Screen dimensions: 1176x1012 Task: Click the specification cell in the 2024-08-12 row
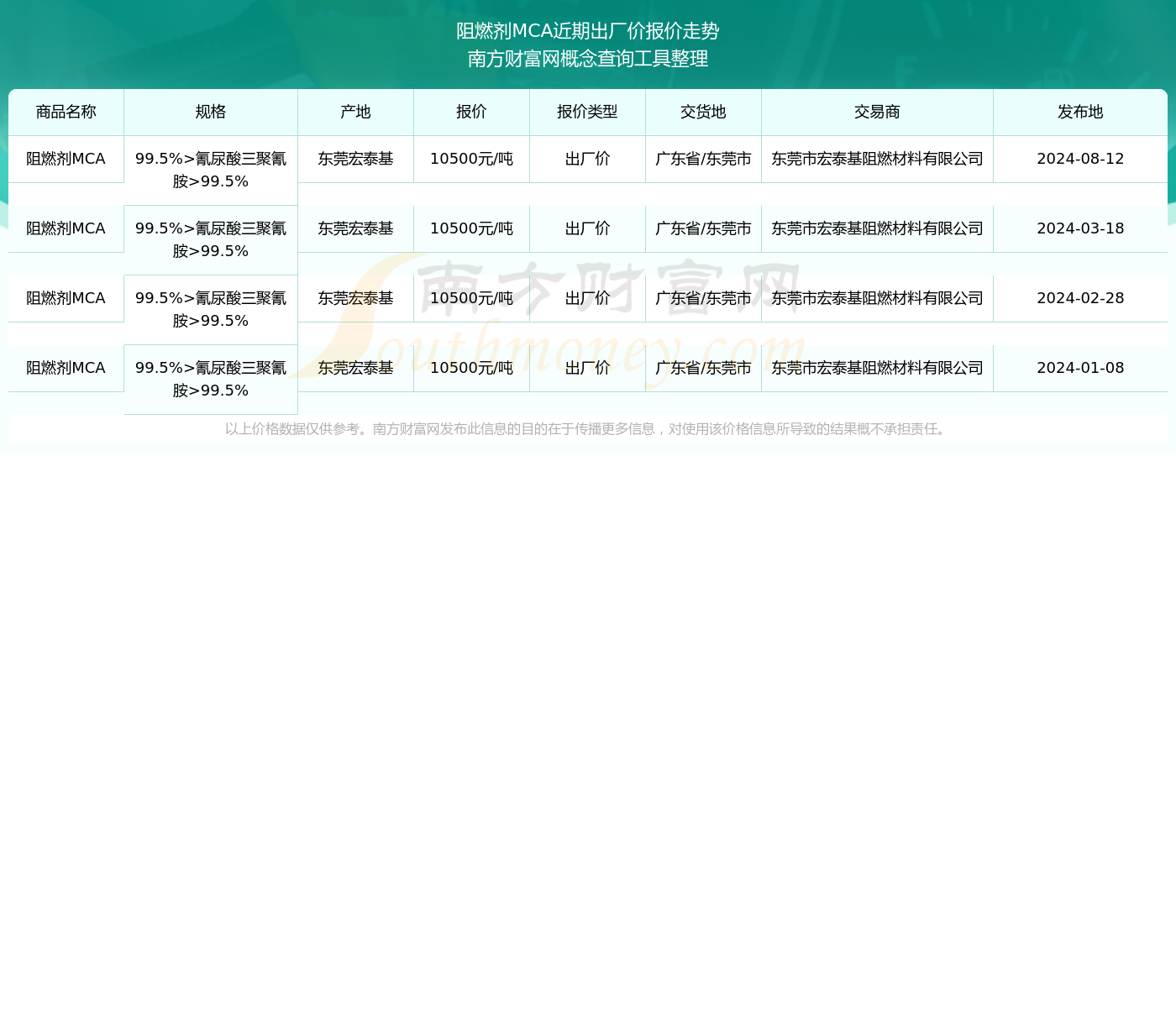click(x=211, y=170)
